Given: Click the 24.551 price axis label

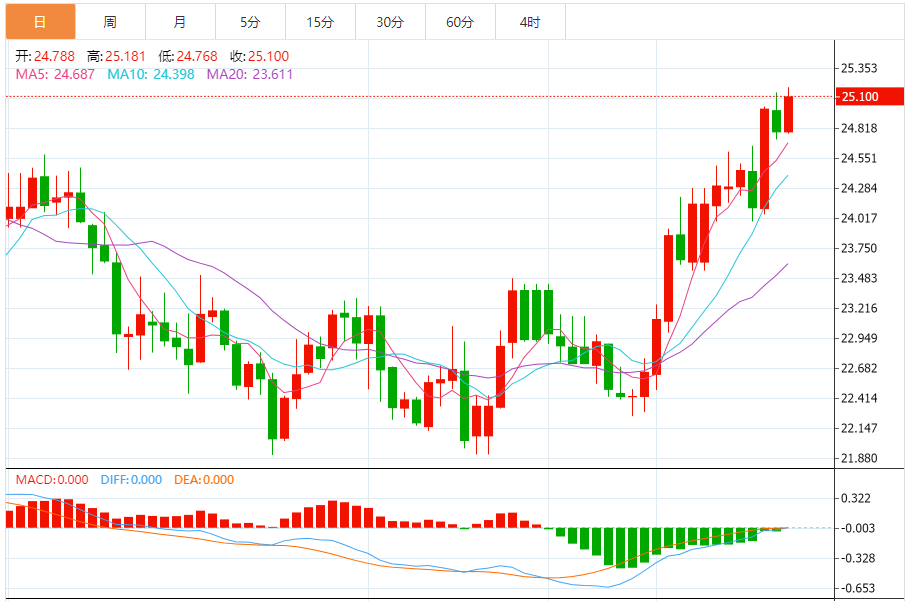Looking at the screenshot, I should (x=859, y=159).
